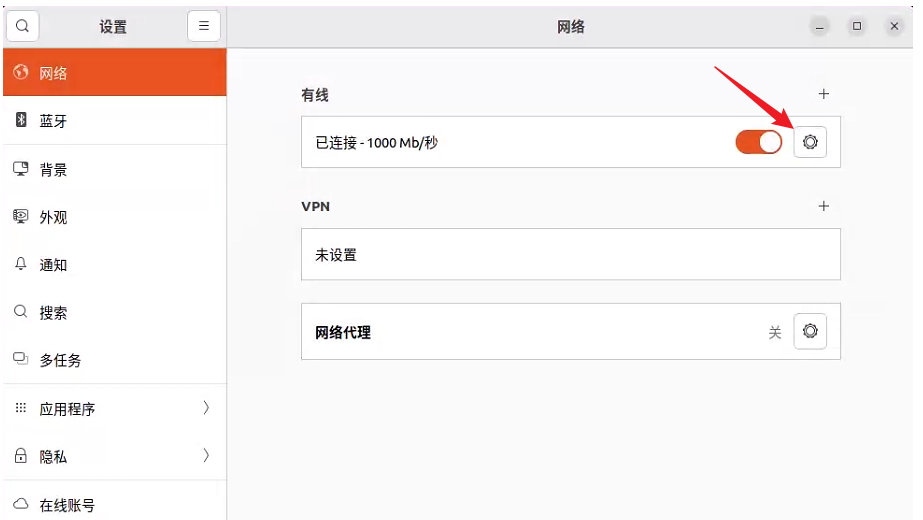923x520 pixels.
Task: Add a new wired connection profile
Action: [824, 94]
